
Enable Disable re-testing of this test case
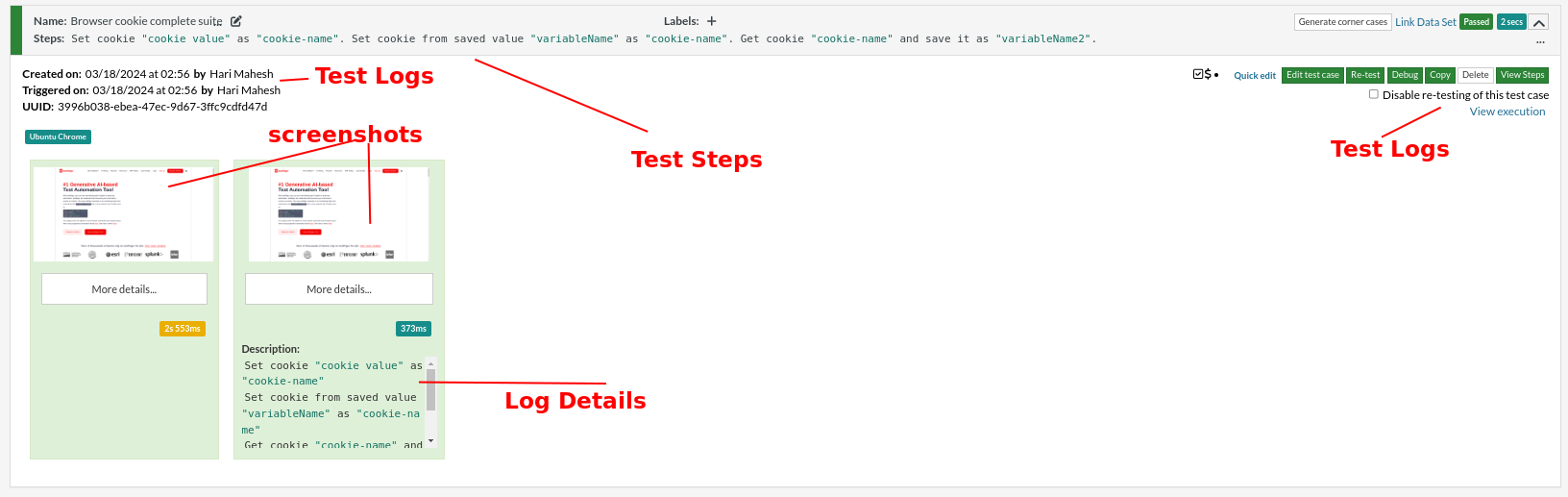1374,94
